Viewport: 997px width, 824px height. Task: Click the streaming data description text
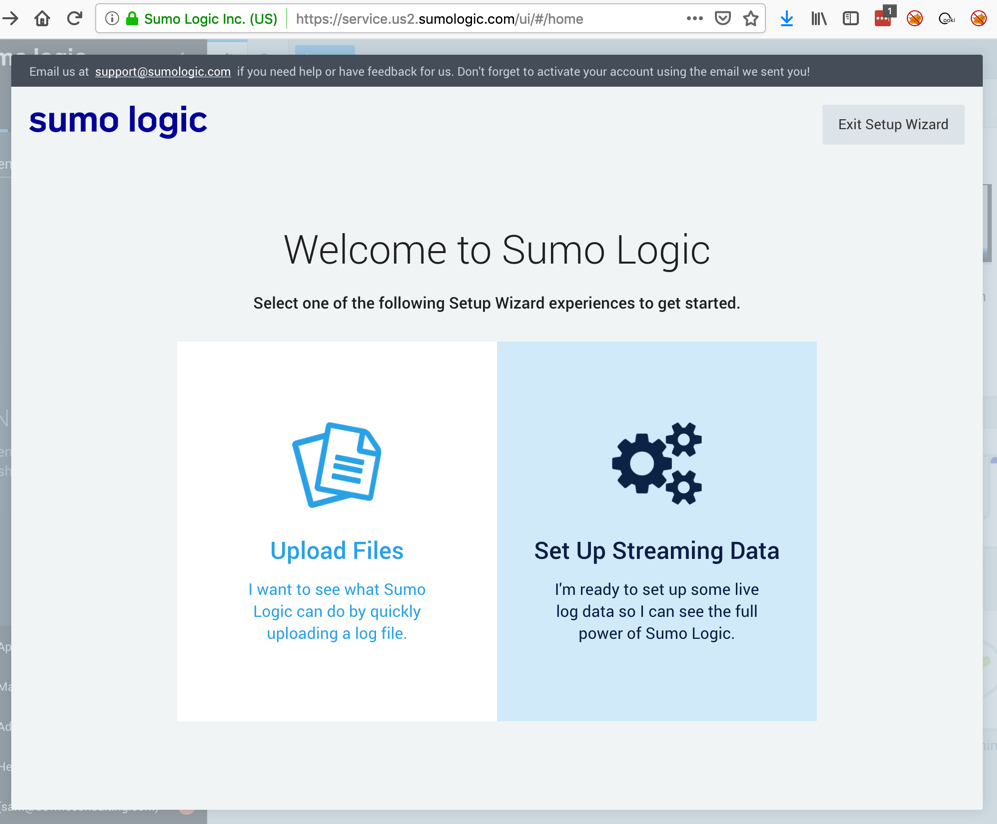657,612
